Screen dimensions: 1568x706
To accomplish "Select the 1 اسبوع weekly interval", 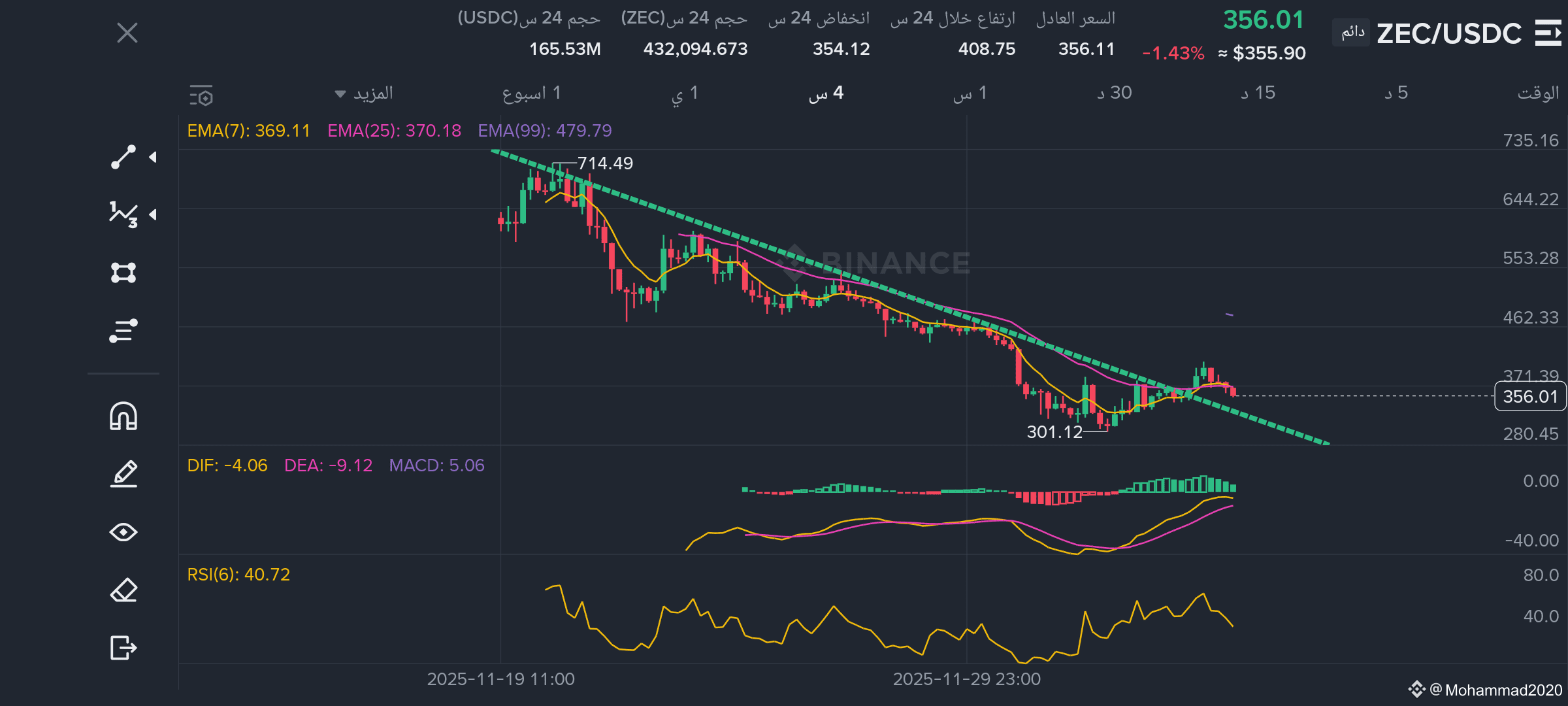I will coord(531,93).
